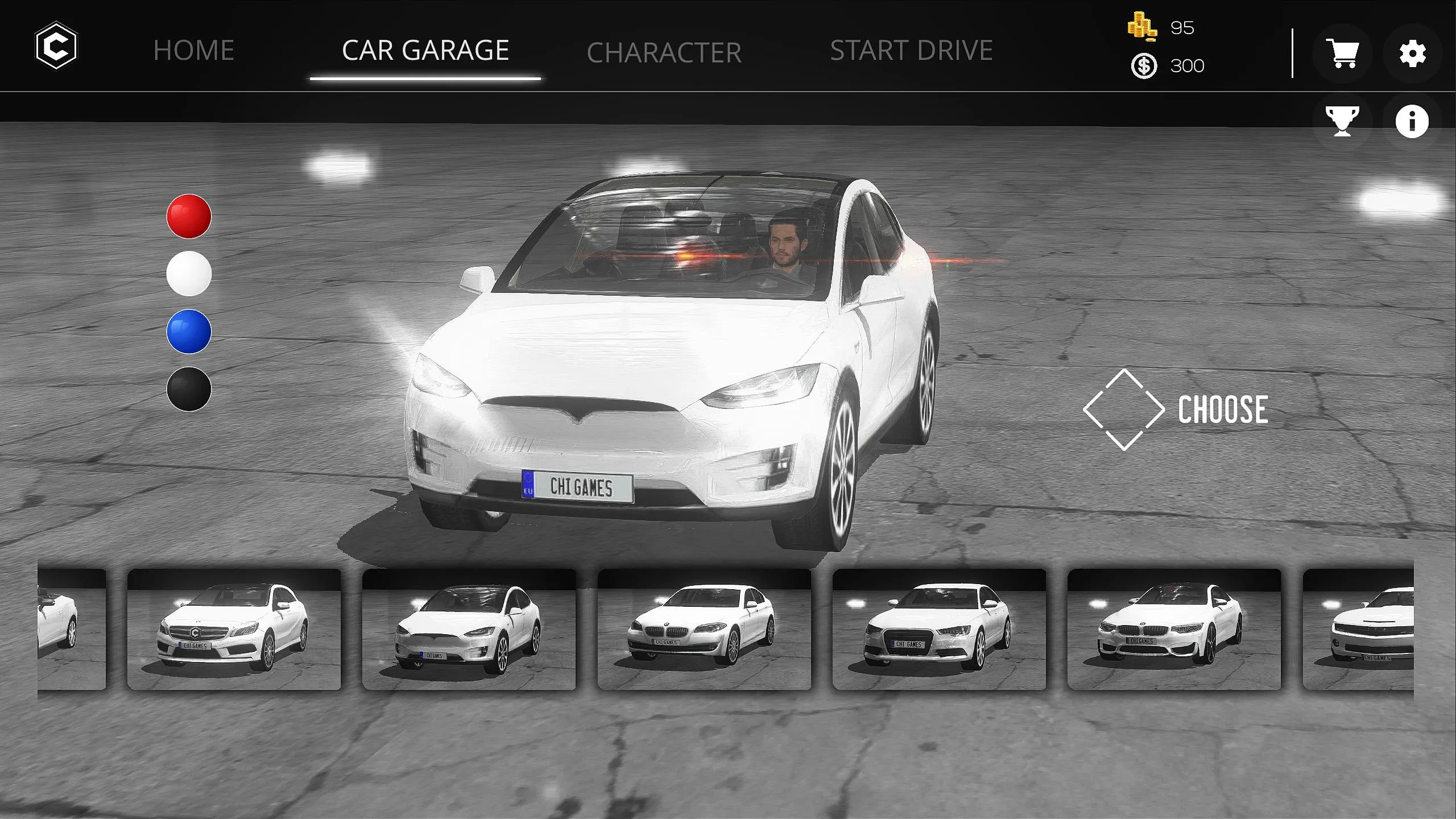Toggle the white color swatch

tap(189, 273)
